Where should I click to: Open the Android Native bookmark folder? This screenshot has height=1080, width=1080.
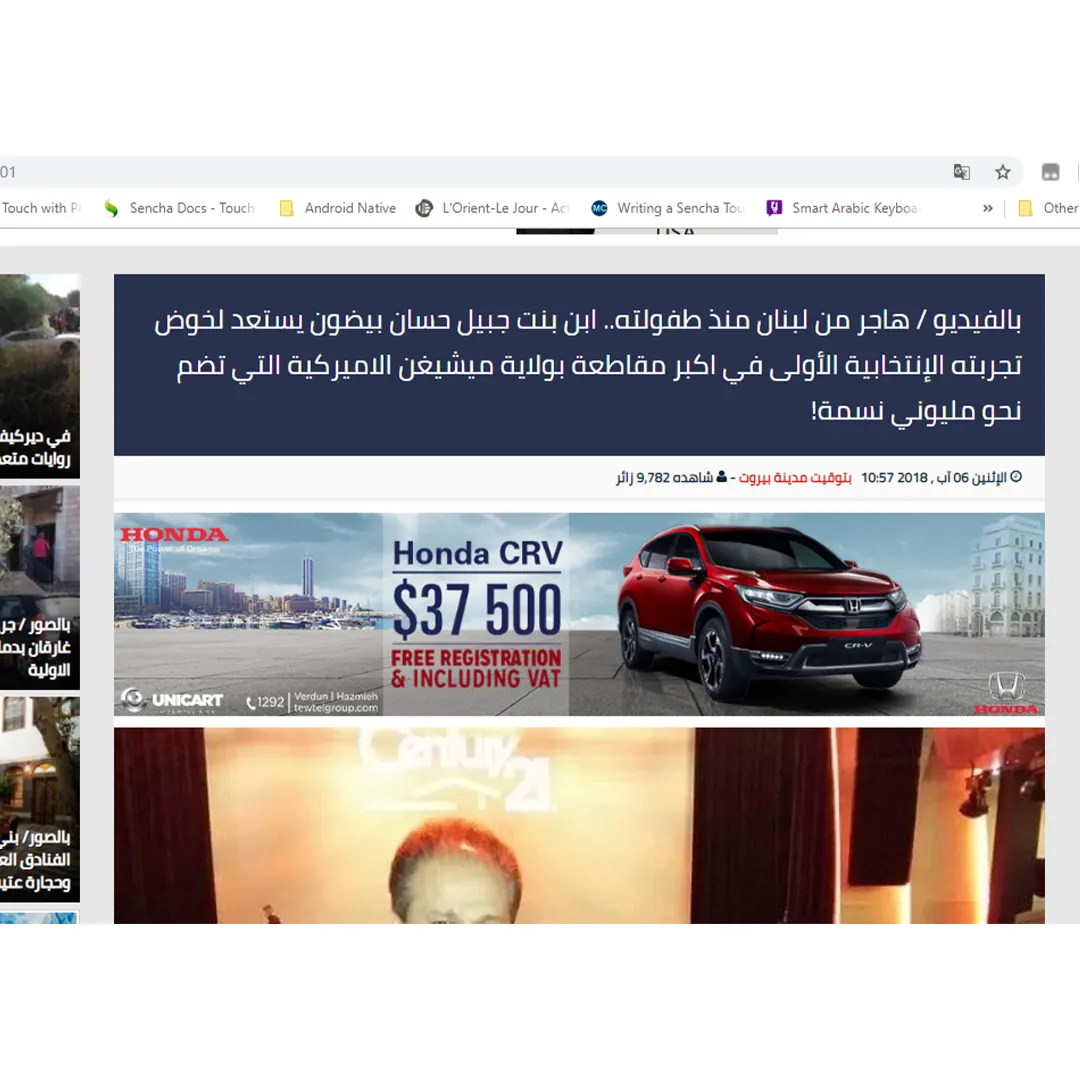click(x=338, y=208)
